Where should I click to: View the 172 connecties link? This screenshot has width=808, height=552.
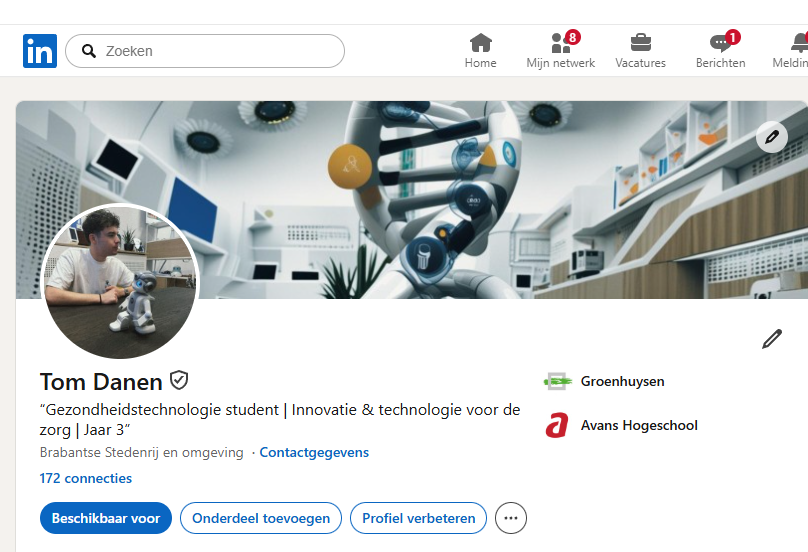(x=86, y=478)
